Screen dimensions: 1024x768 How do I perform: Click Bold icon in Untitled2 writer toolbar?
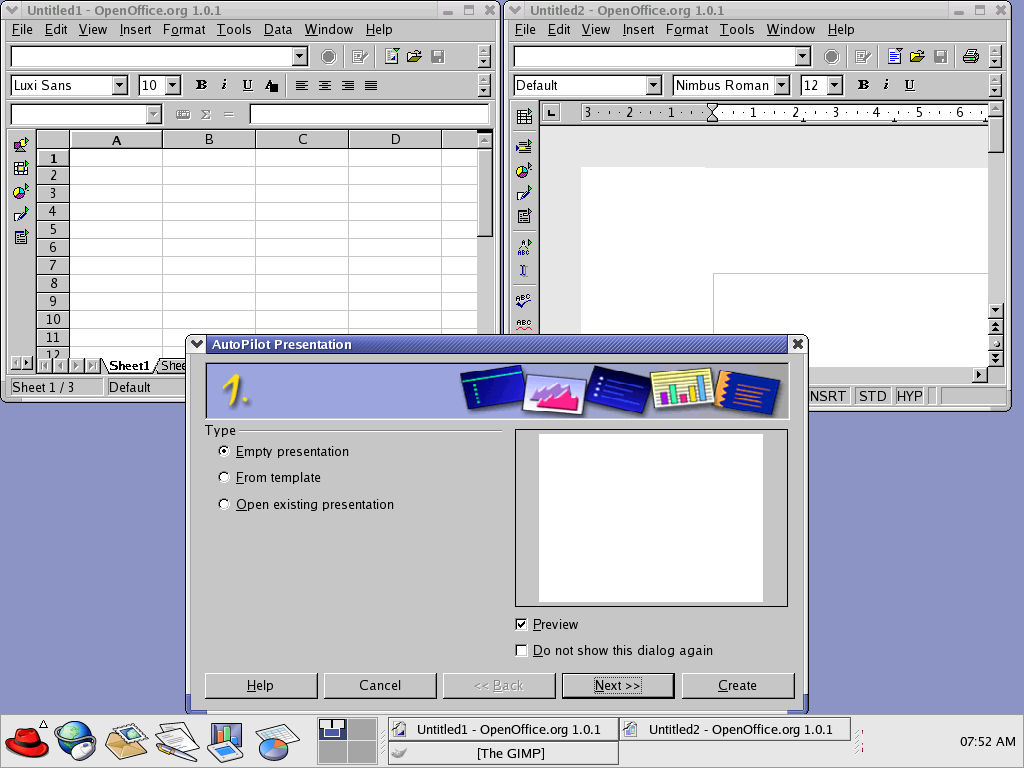click(x=863, y=85)
